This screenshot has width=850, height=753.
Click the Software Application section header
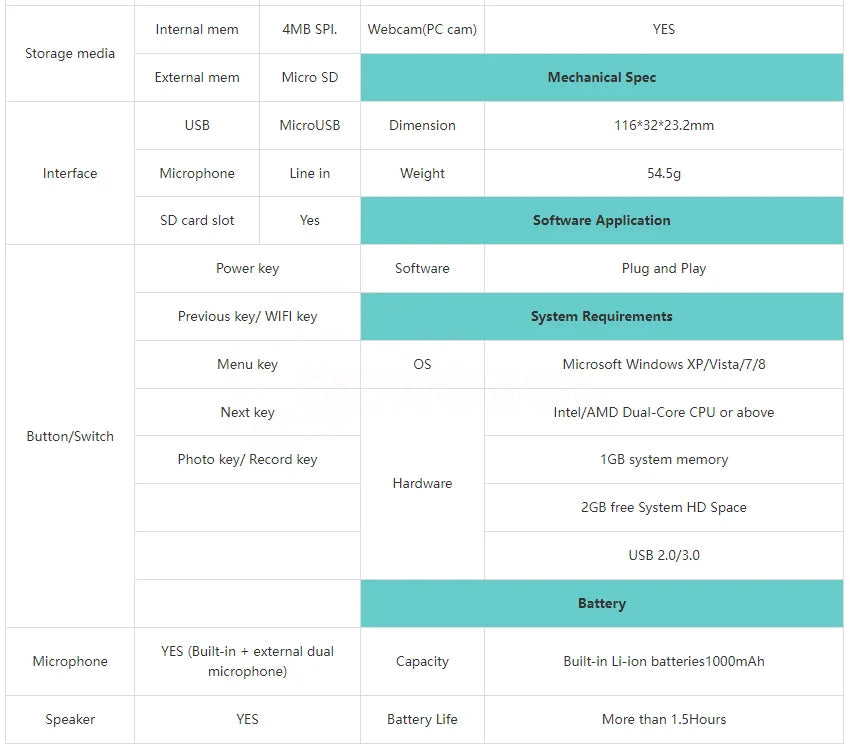[x=601, y=220]
